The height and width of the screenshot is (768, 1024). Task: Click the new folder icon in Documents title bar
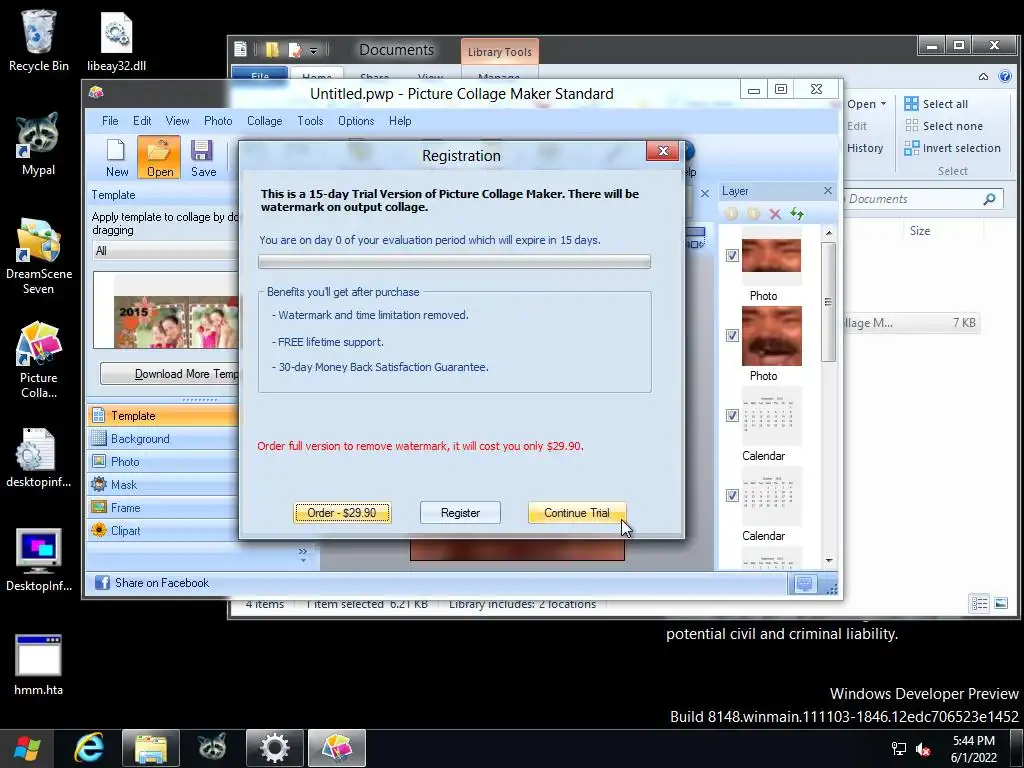(x=272, y=50)
